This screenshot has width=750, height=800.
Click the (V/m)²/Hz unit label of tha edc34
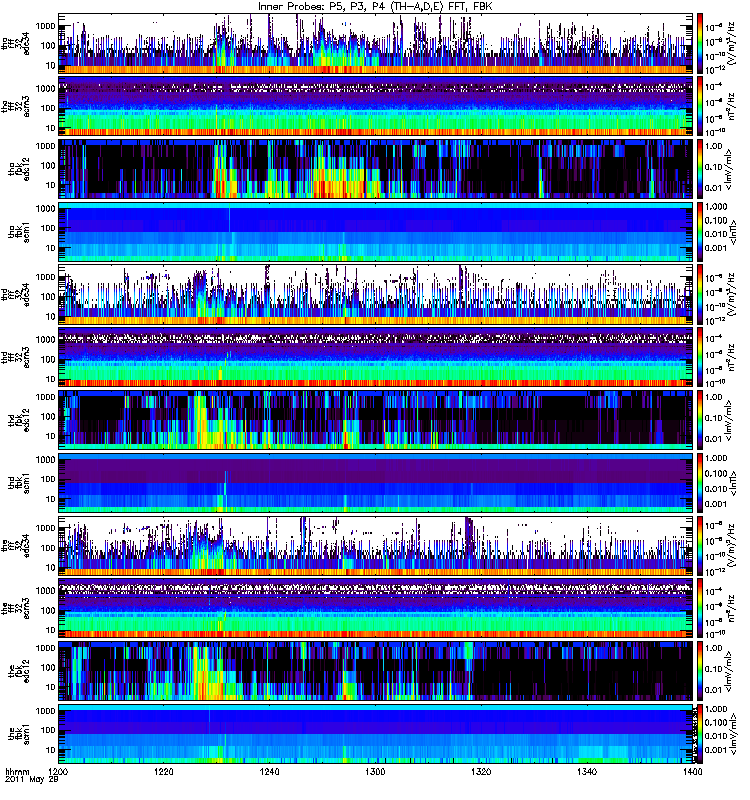732,43
